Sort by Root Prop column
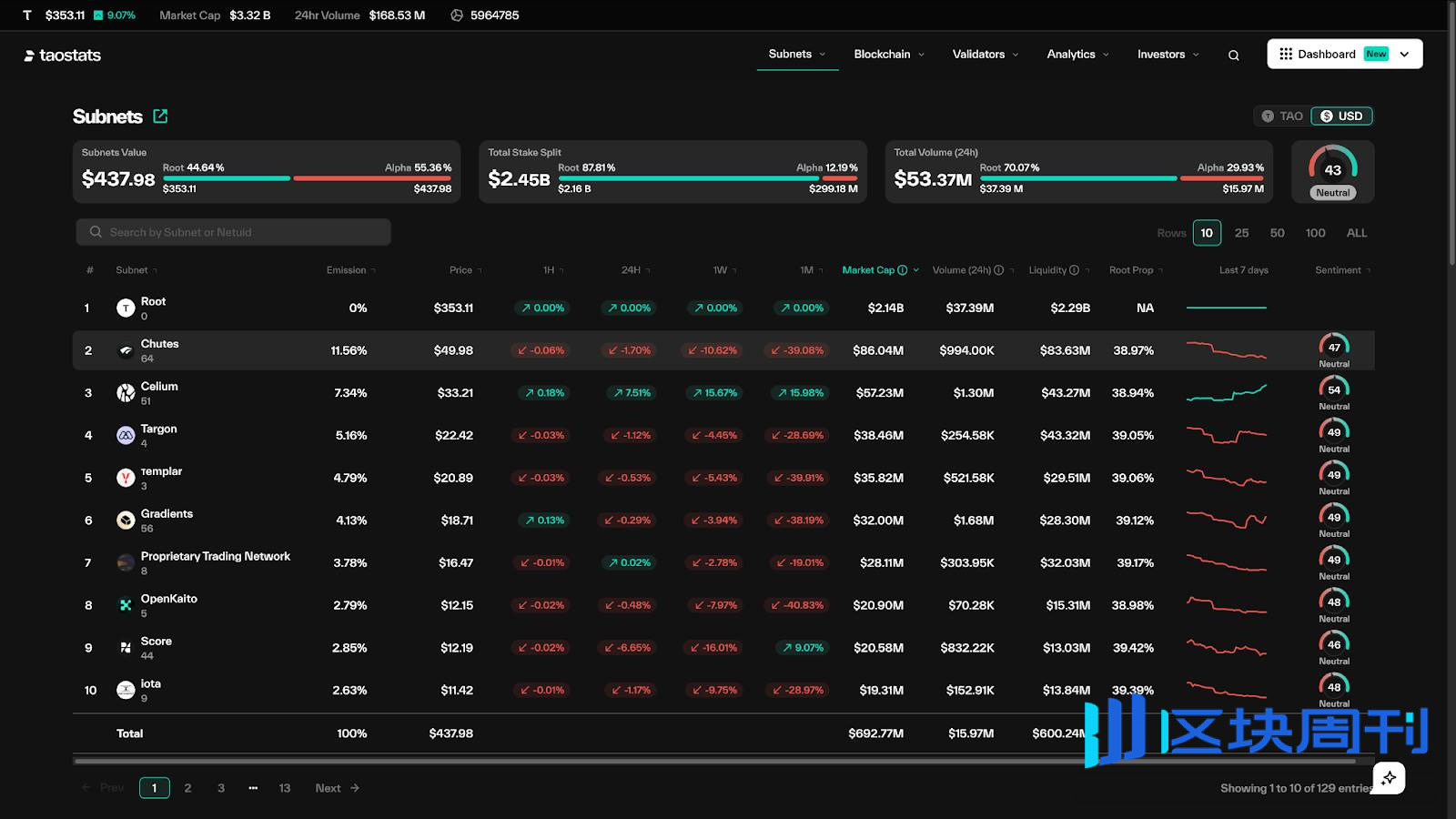Image resolution: width=1456 pixels, height=819 pixels. 1136,270
